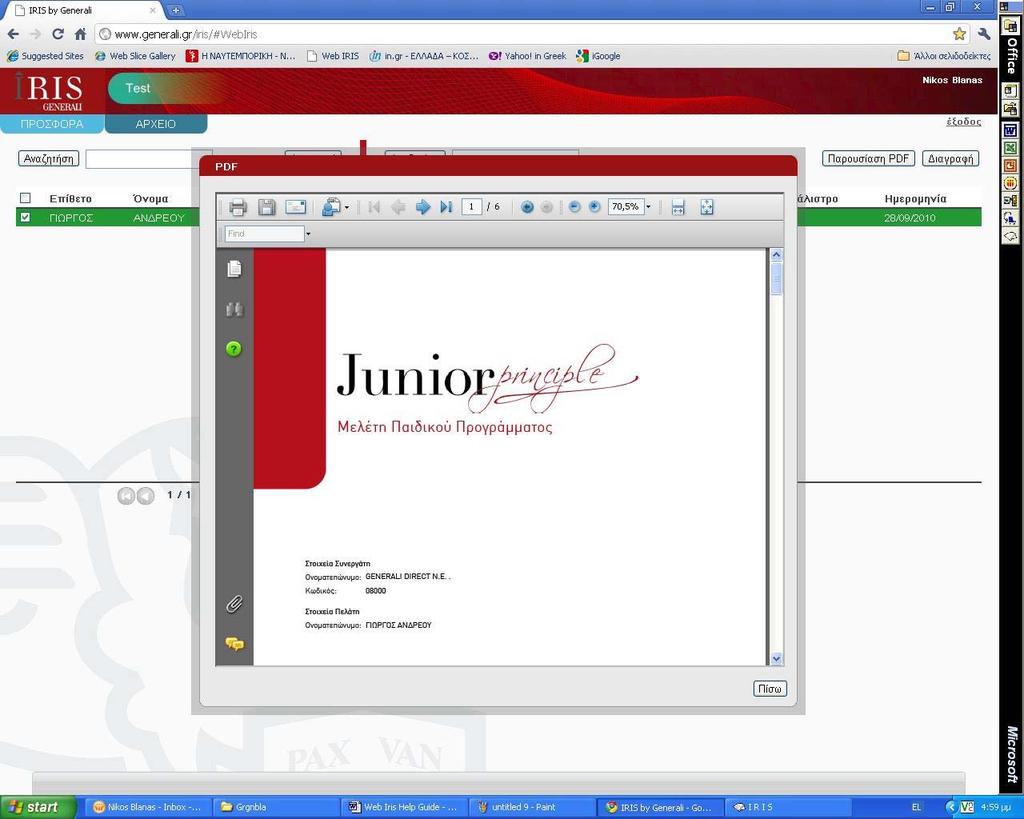Jump to last PDF page
Screen dimensions: 1024x819
[x=447, y=208]
